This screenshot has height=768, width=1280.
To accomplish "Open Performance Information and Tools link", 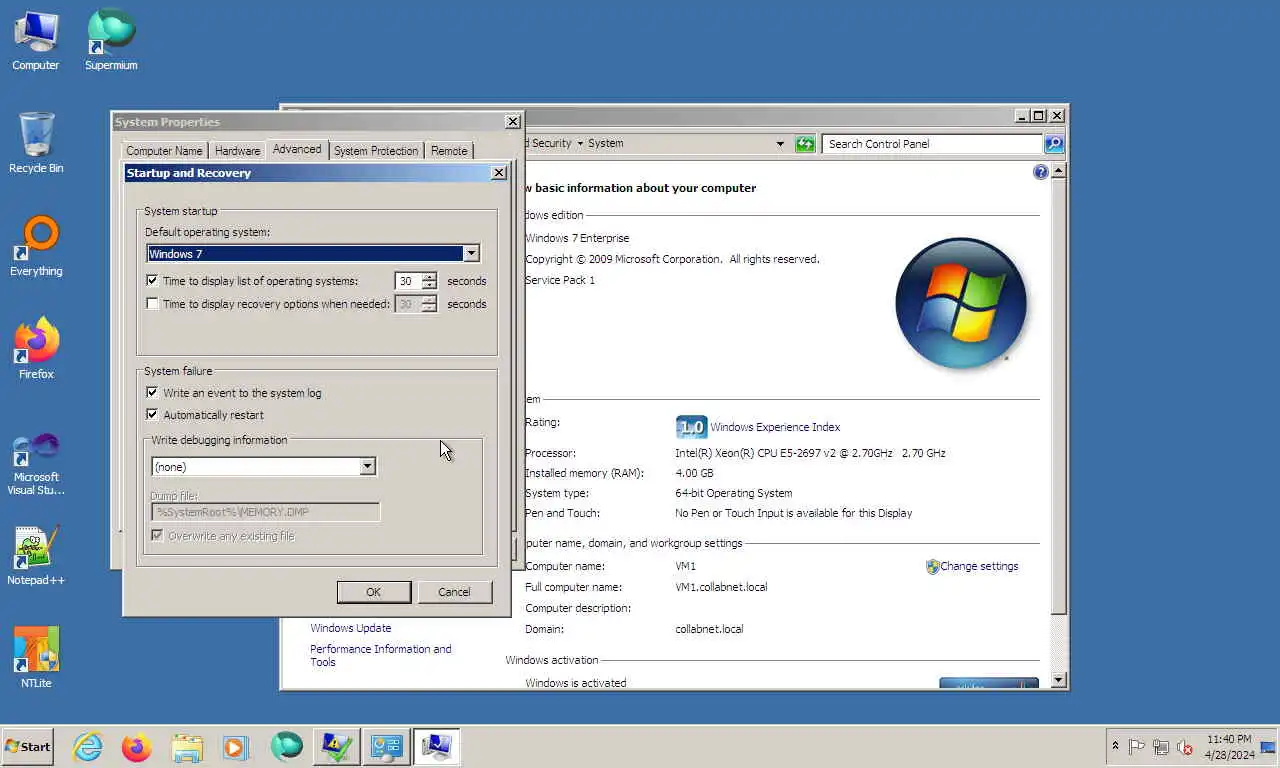I will [x=380, y=655].
